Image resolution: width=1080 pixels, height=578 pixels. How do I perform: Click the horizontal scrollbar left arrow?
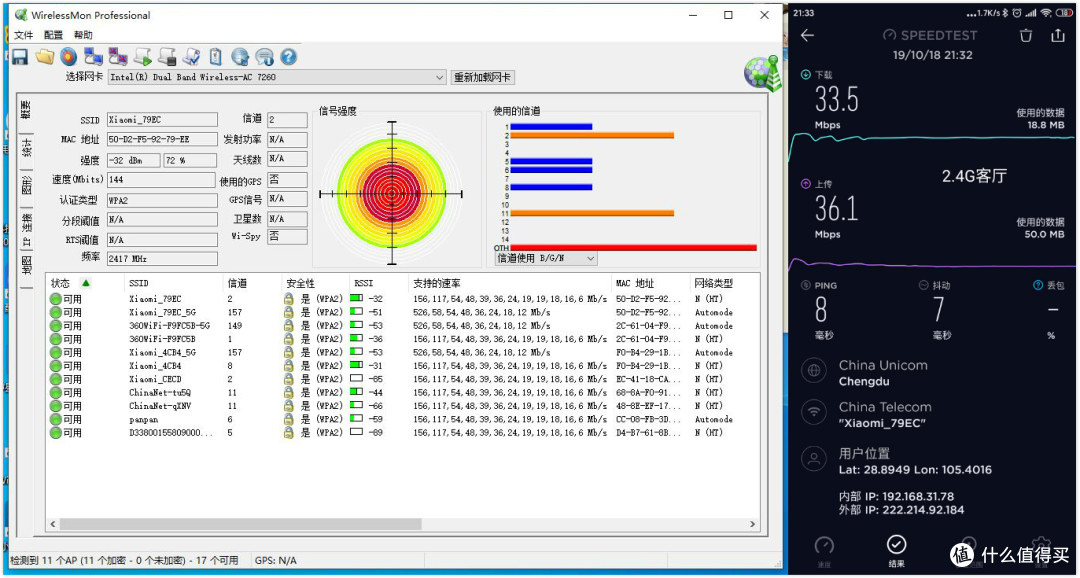[x=53, y=524]
